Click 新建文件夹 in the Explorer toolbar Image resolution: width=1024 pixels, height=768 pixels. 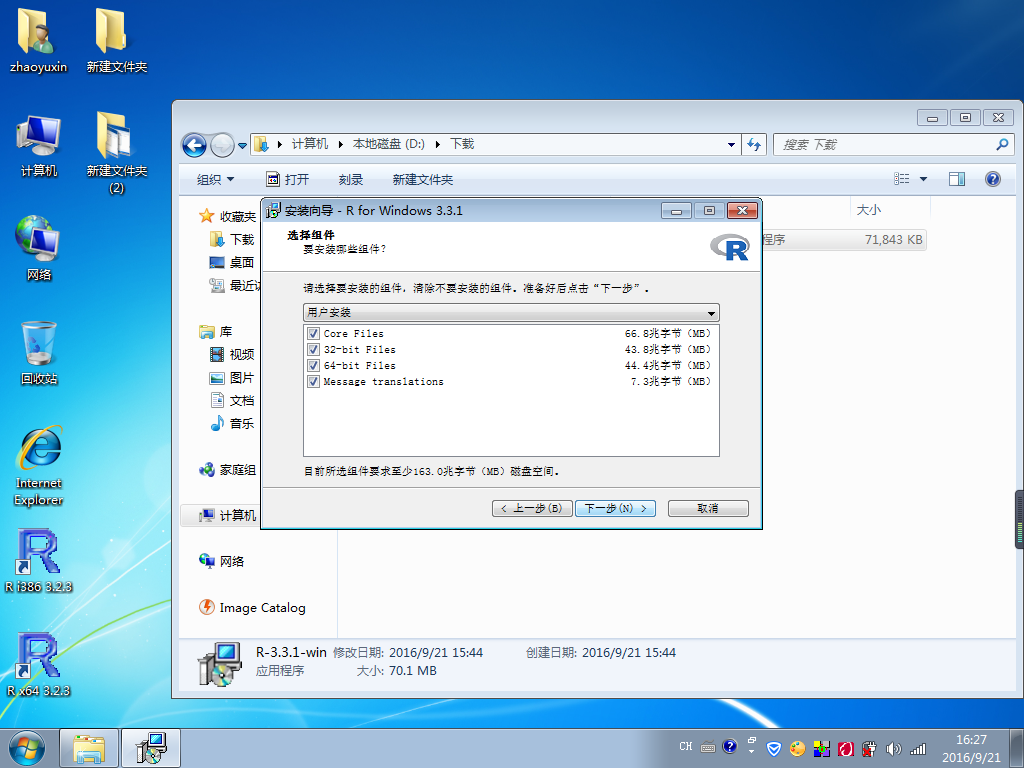click(x=423, y=180)
